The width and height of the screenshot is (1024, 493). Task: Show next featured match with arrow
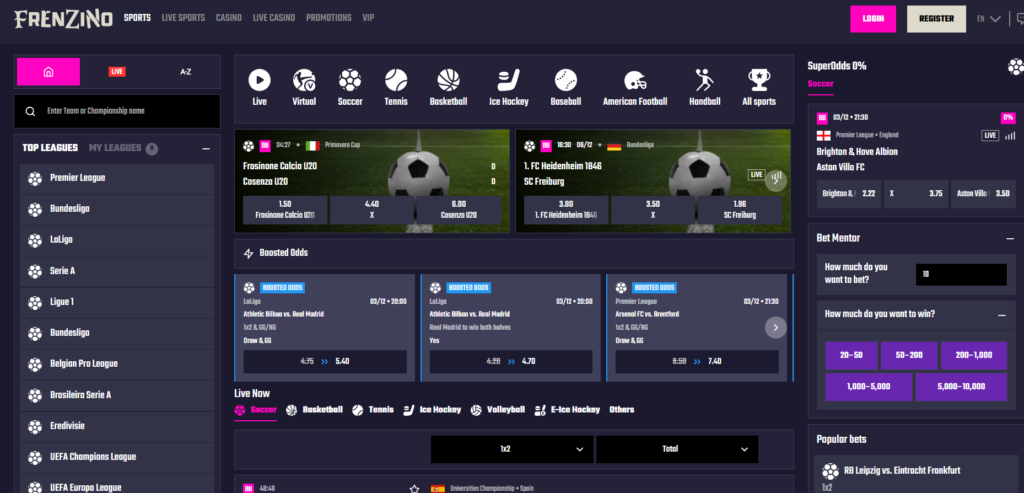[x=776, y=180]
